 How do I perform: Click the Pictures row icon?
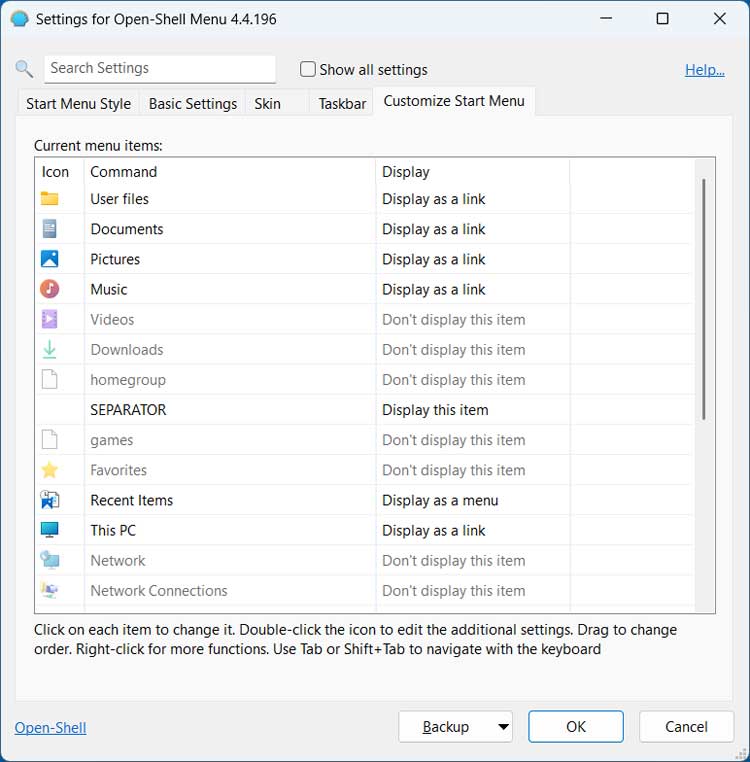click(50, 259)
